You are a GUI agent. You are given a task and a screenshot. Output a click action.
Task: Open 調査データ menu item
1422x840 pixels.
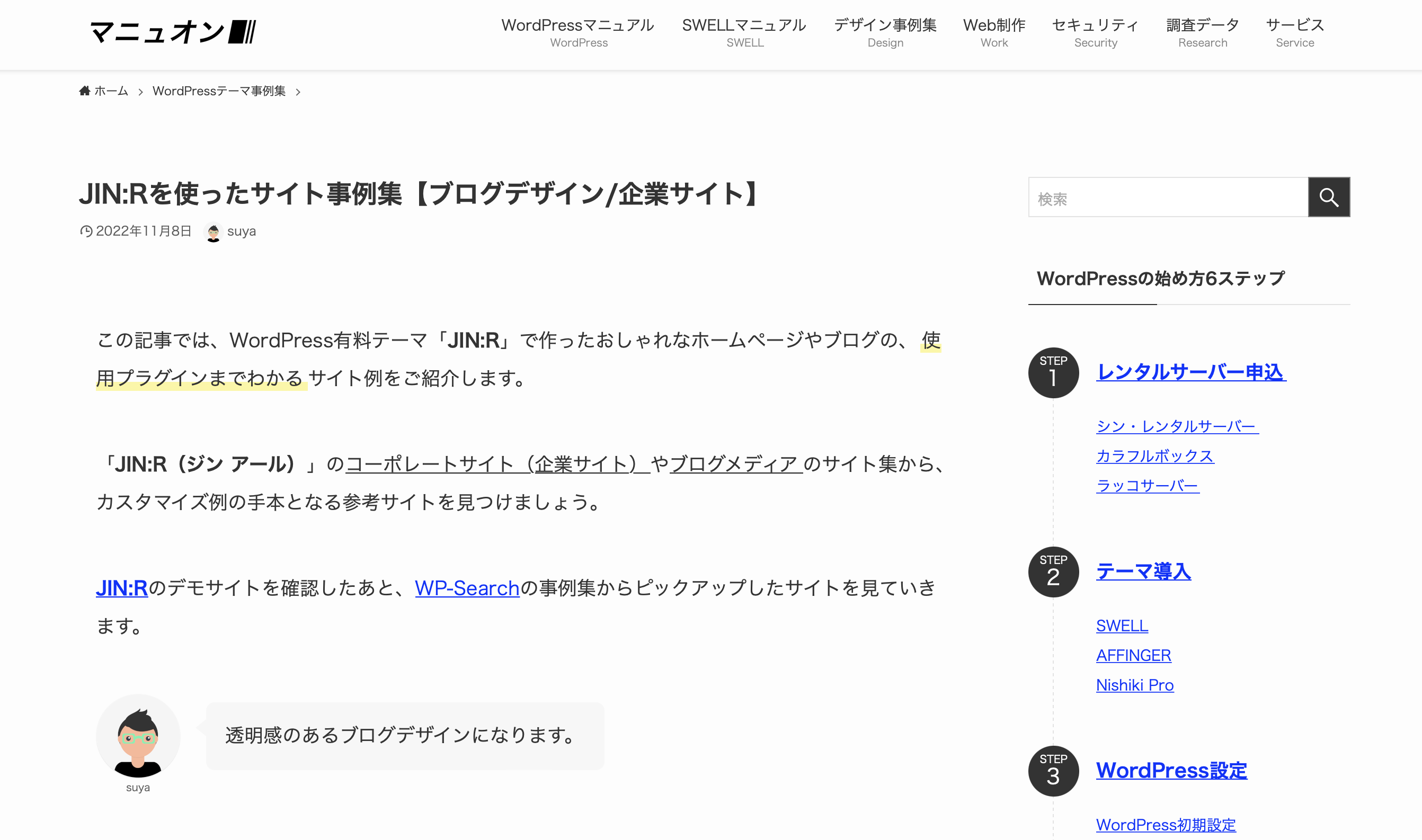pos(1203,33)
